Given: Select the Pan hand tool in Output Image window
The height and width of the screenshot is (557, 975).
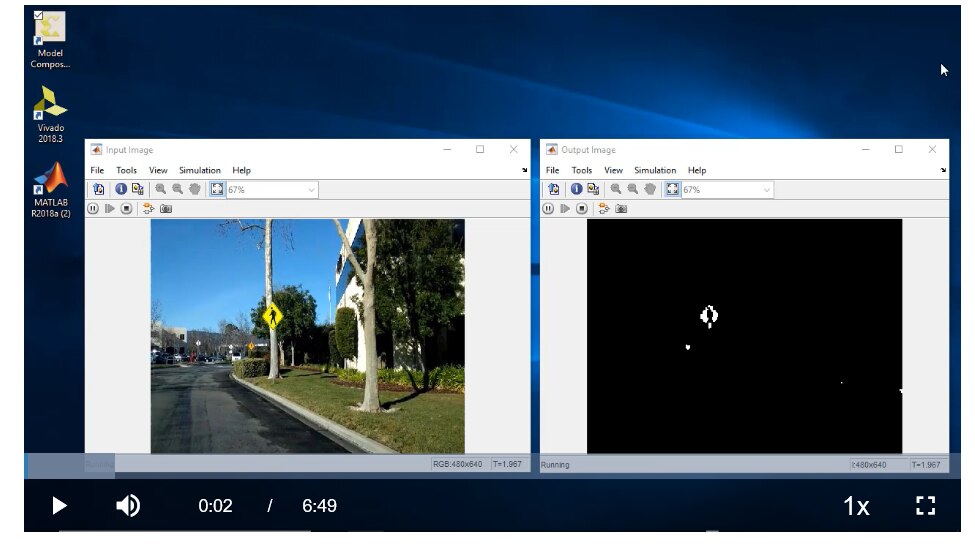Looking at the screenshot, I should coord(650,189).
